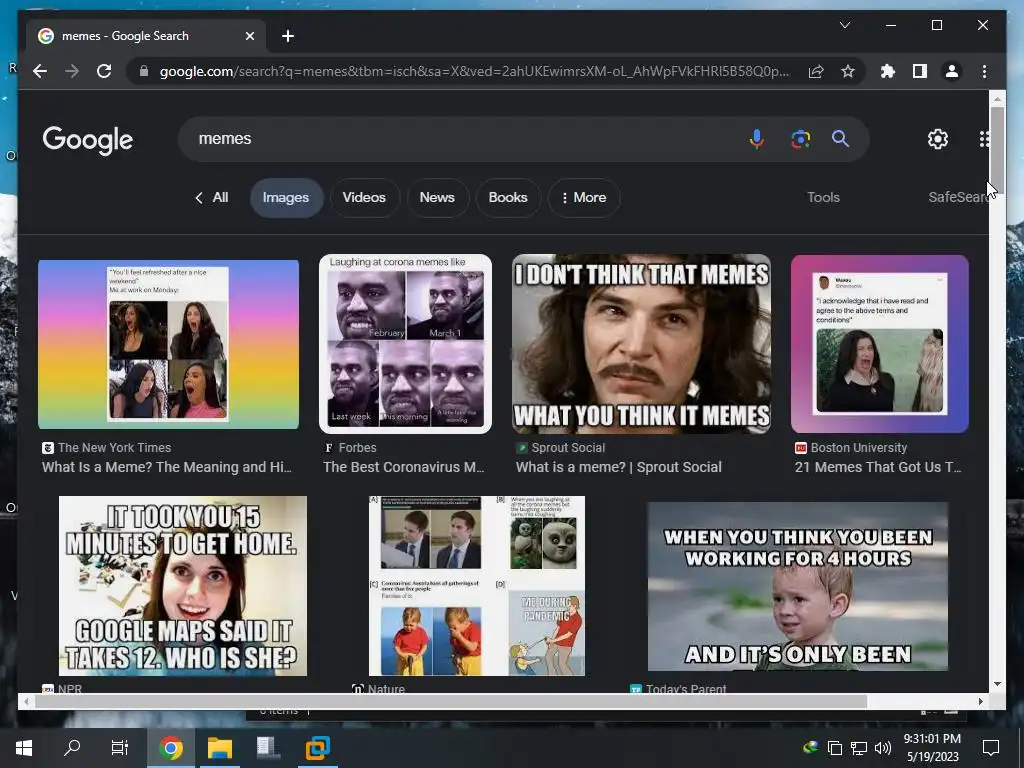
Task: Open link 'What is a meme? | Sprout Social'
Action: pyautogui.click(x=618, y=467)
